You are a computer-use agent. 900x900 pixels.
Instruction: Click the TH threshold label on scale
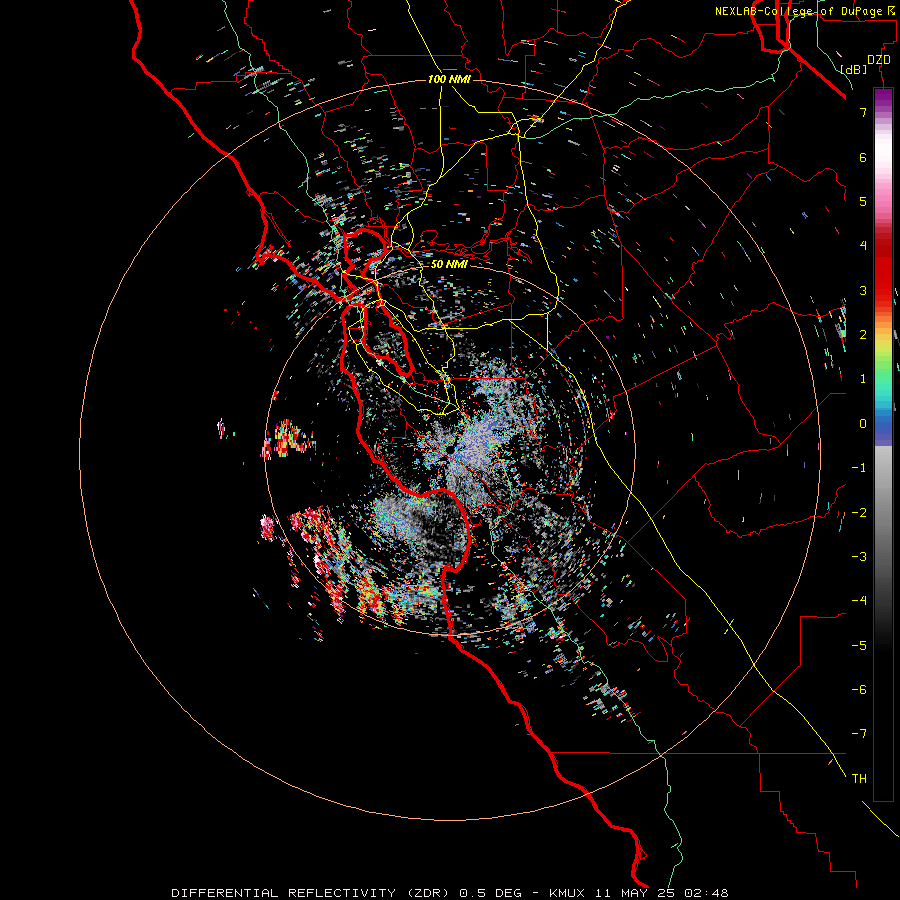click(x=859, y=779)
